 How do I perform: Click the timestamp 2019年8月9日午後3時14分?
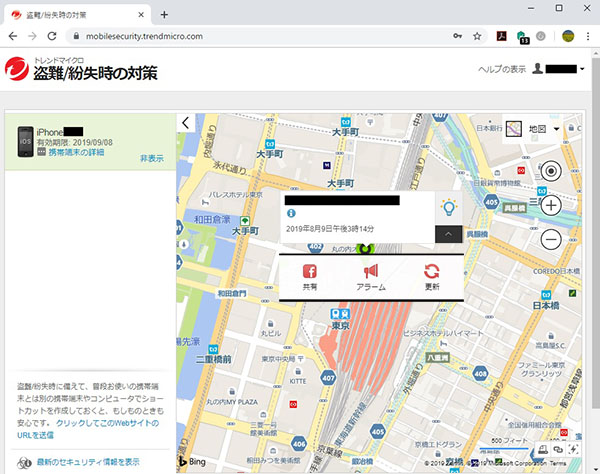click(330, 229)
